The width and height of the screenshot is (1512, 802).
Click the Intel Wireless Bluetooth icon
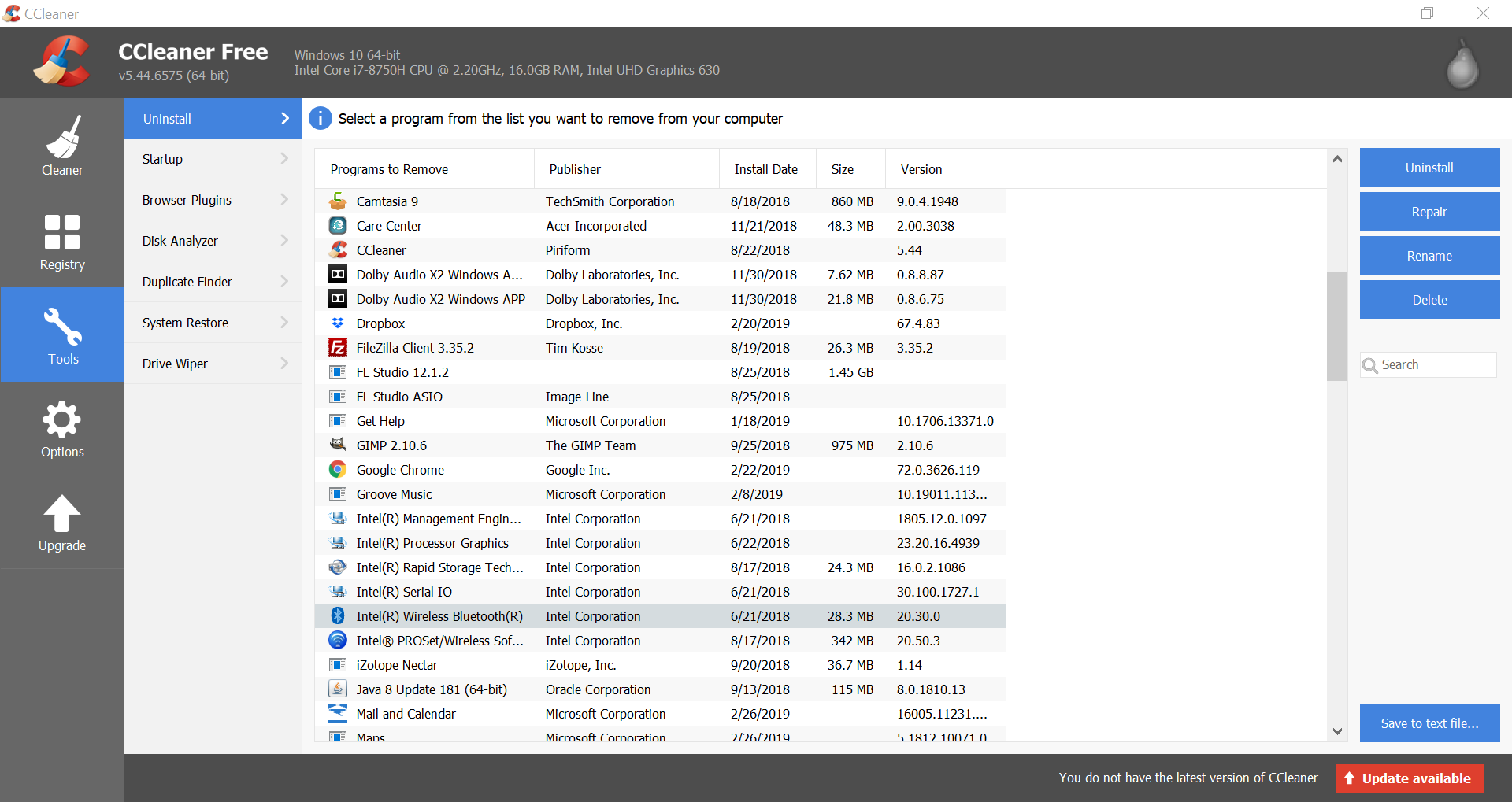coord(338,616)
